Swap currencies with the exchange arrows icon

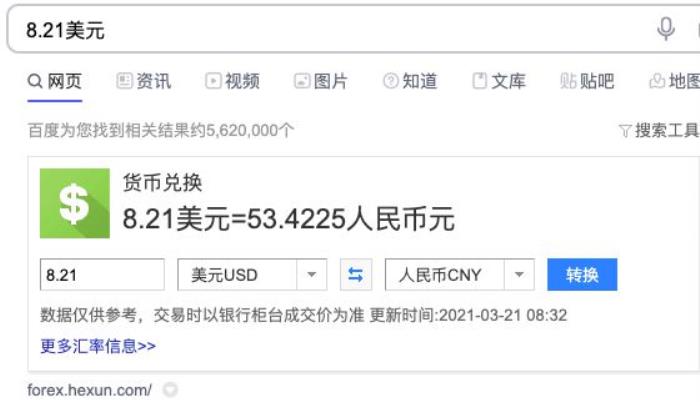[355, 275]
